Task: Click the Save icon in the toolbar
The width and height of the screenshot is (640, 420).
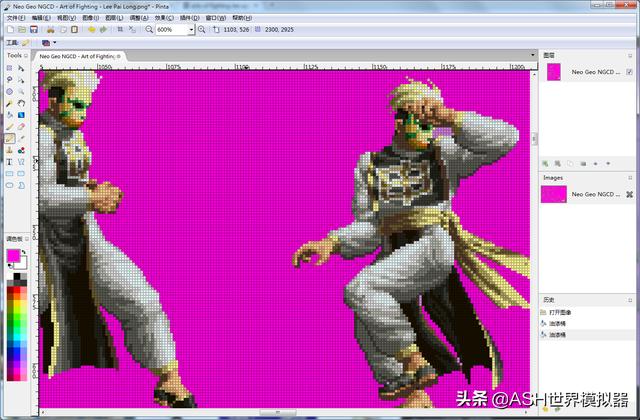Action: (x=34, y=30)
